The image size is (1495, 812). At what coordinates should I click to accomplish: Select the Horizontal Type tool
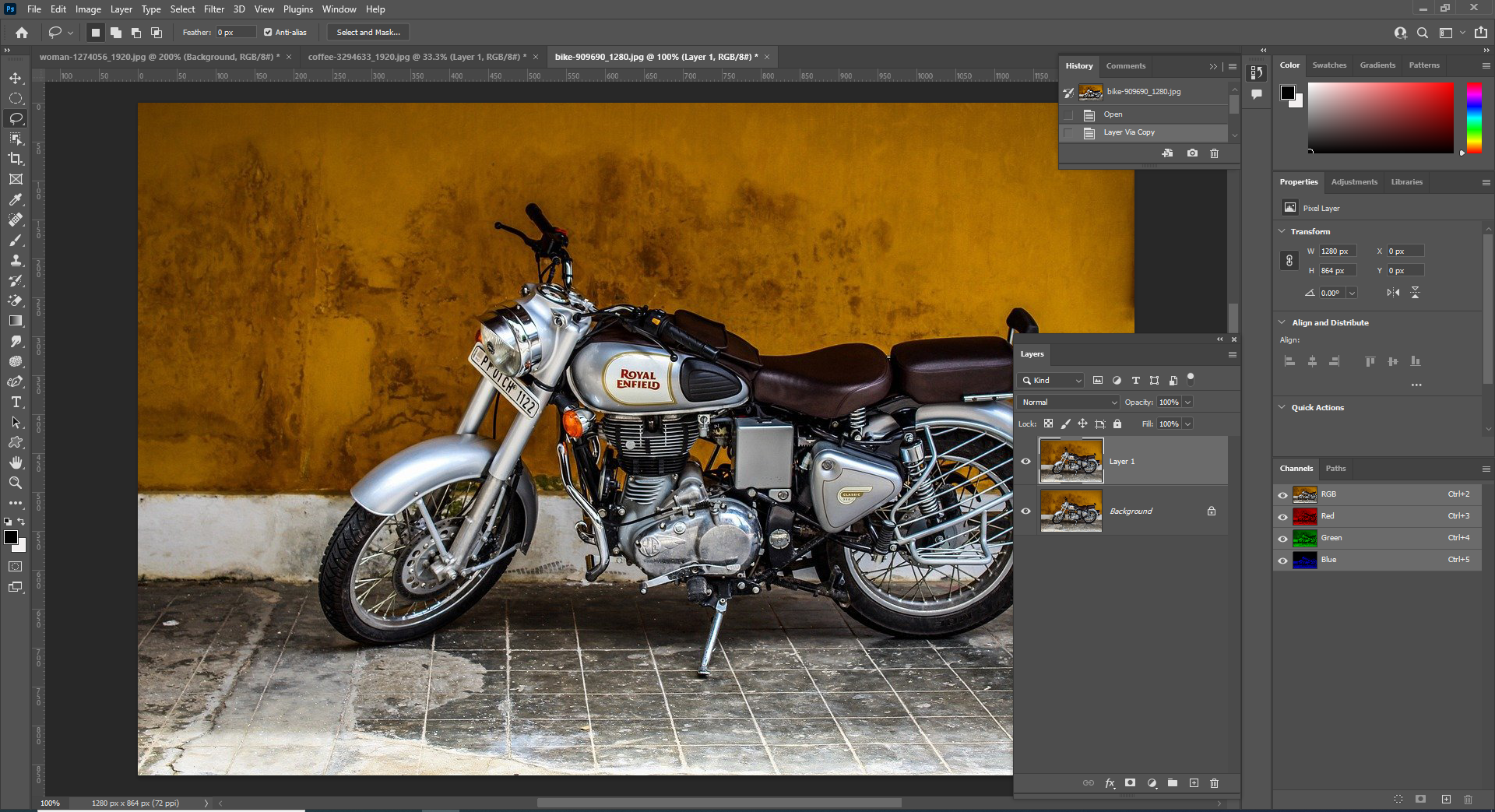click(x=16, y=402)
